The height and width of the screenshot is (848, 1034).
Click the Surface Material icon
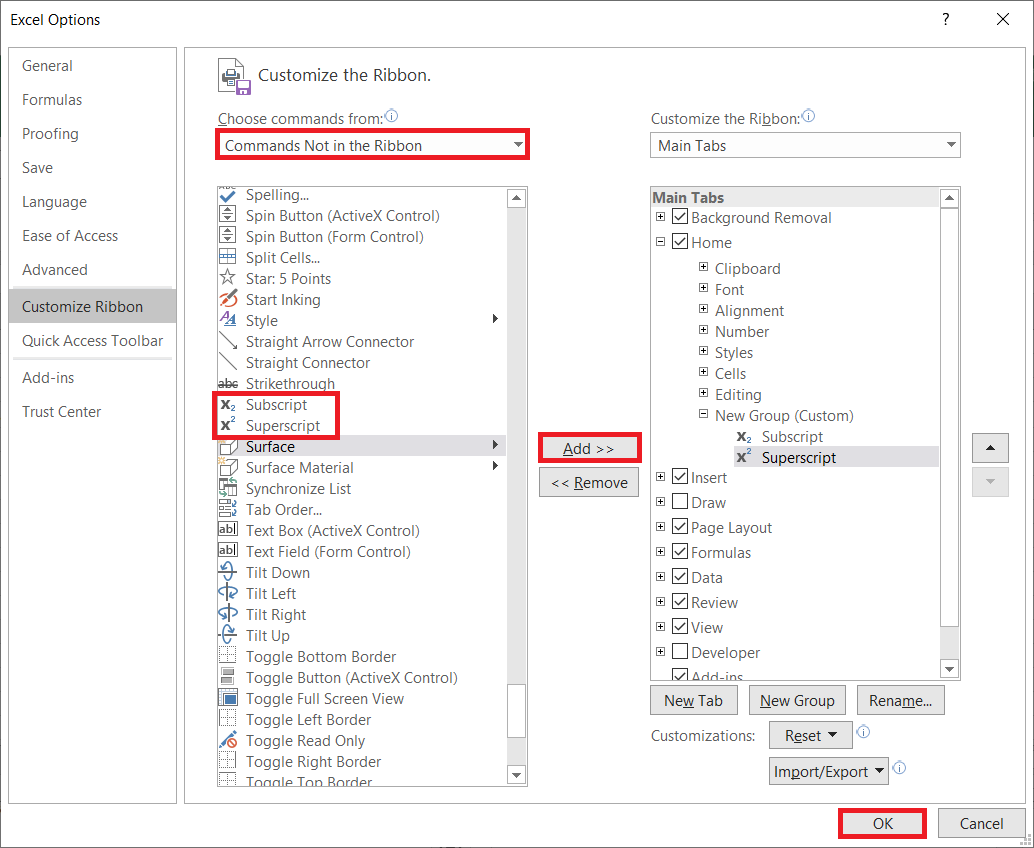pos(228,468)
